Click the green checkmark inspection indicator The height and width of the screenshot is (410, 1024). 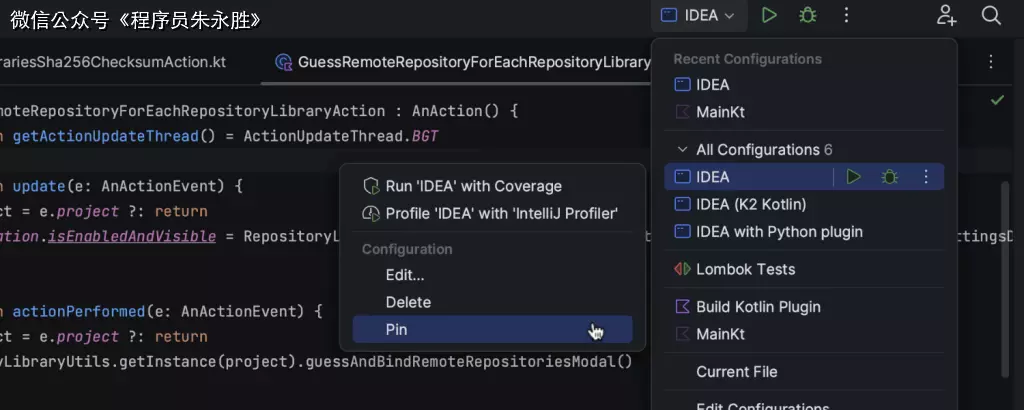997,100
